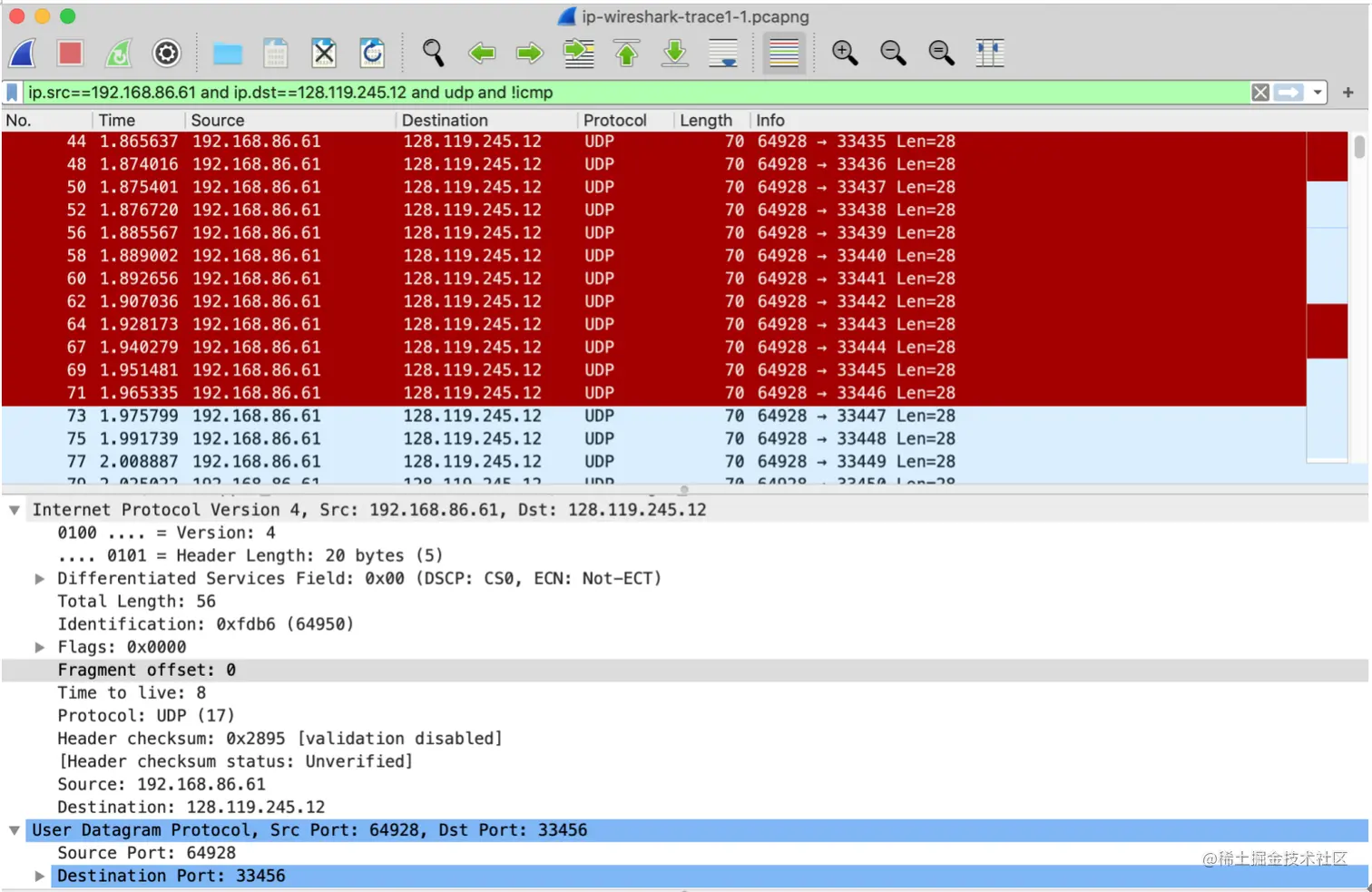The image size is (1372, 892).
Task: Toggle the display filter bookmark
Action: (x=11, y=92)
